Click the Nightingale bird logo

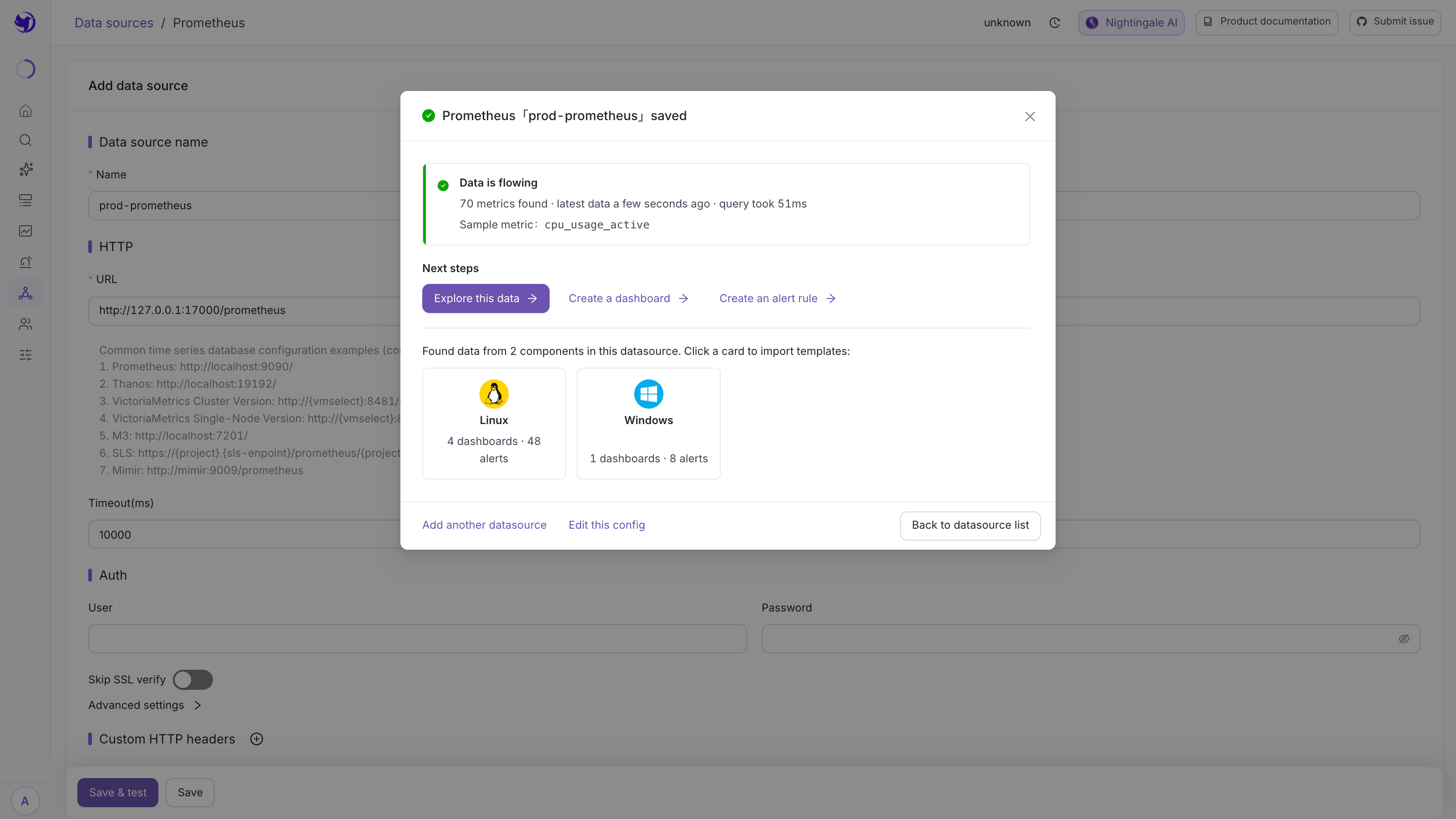pos(25,23)
